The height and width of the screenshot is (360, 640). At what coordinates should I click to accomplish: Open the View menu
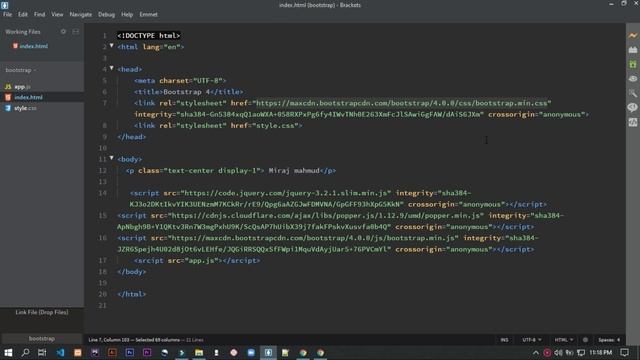pos(57,14)
